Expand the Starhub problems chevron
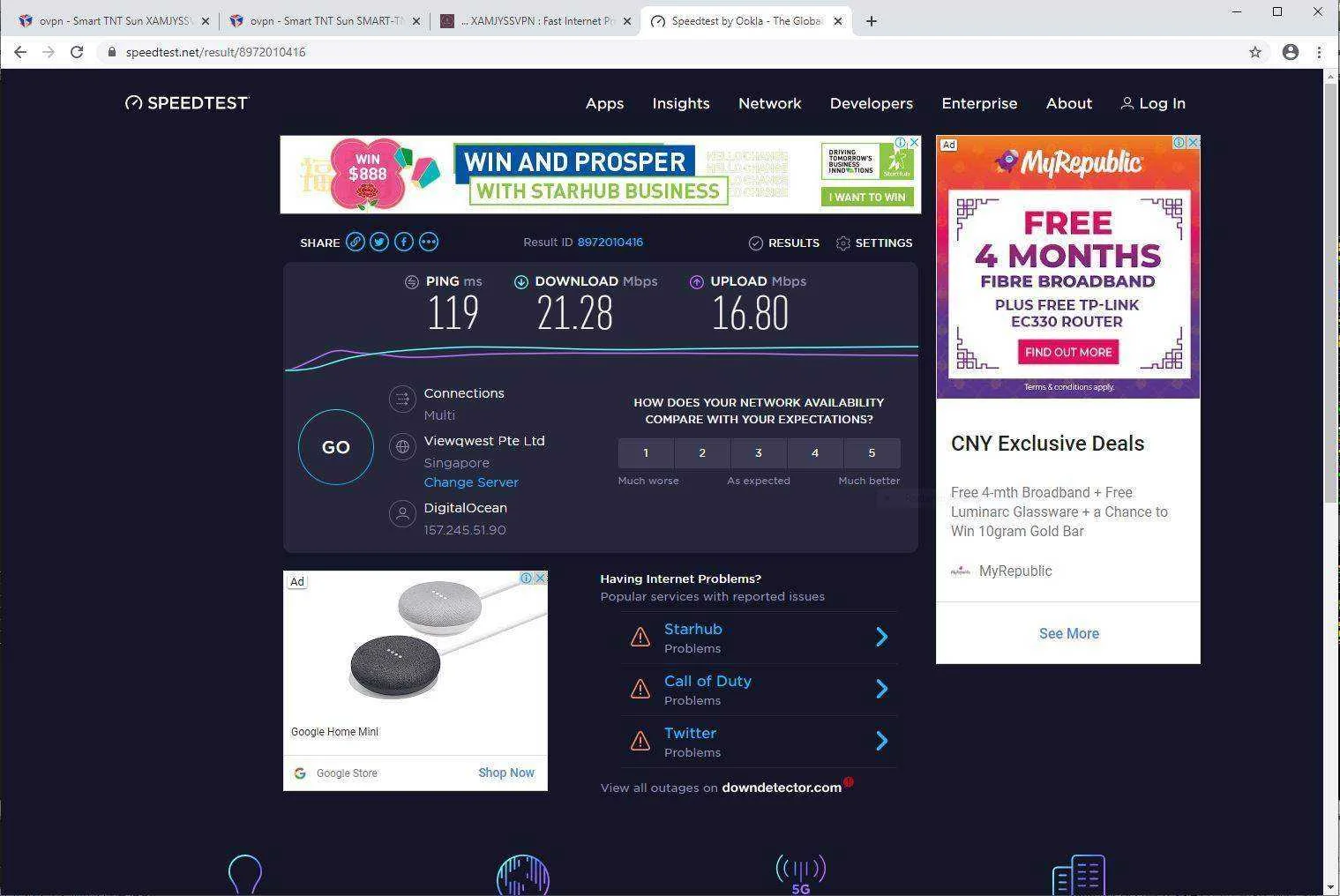This screenshot has height=896, width=1340. [x=881, y=637]
